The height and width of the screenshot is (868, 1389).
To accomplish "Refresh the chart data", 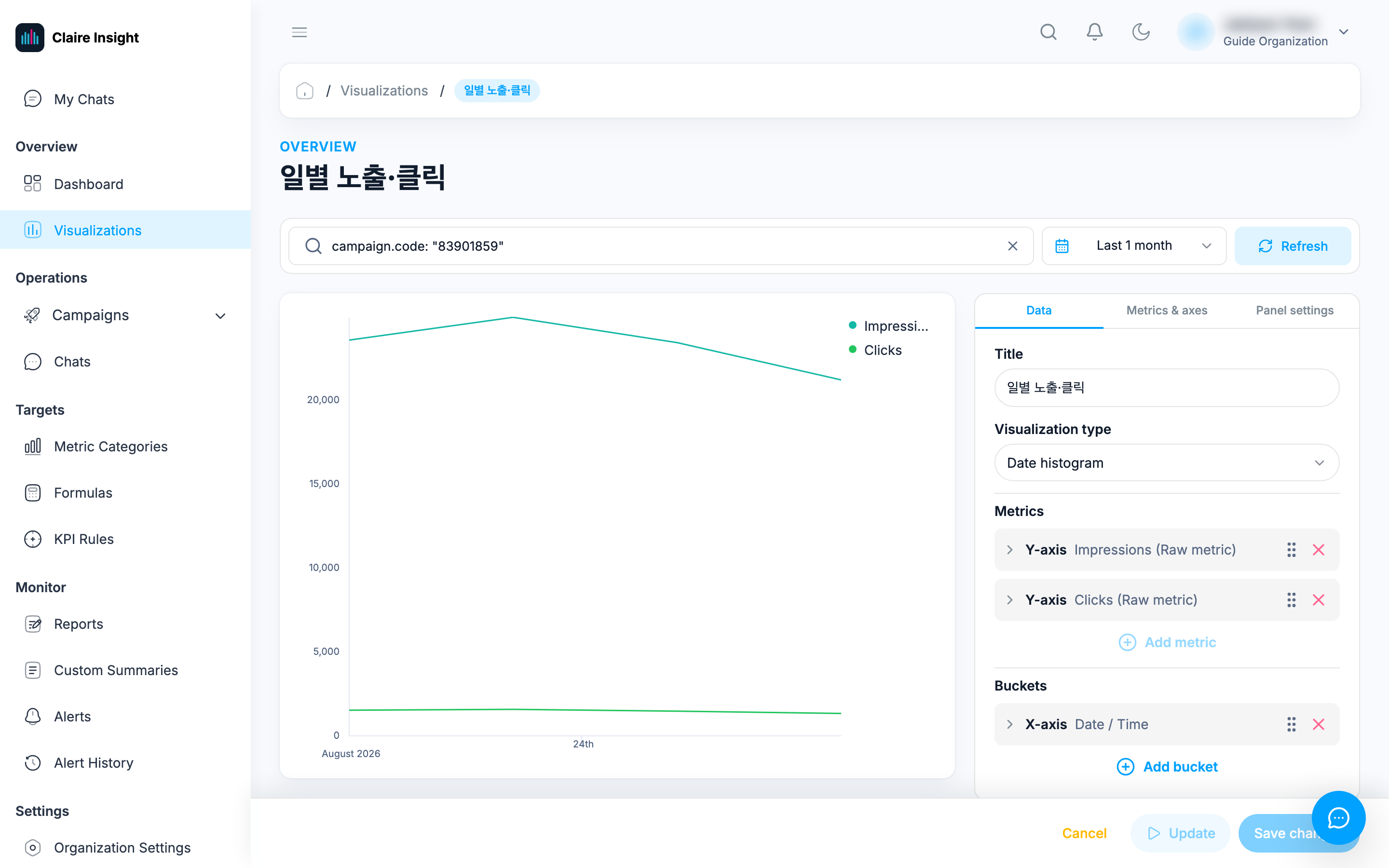I will pyautogui.click(x=1293, y=246).
